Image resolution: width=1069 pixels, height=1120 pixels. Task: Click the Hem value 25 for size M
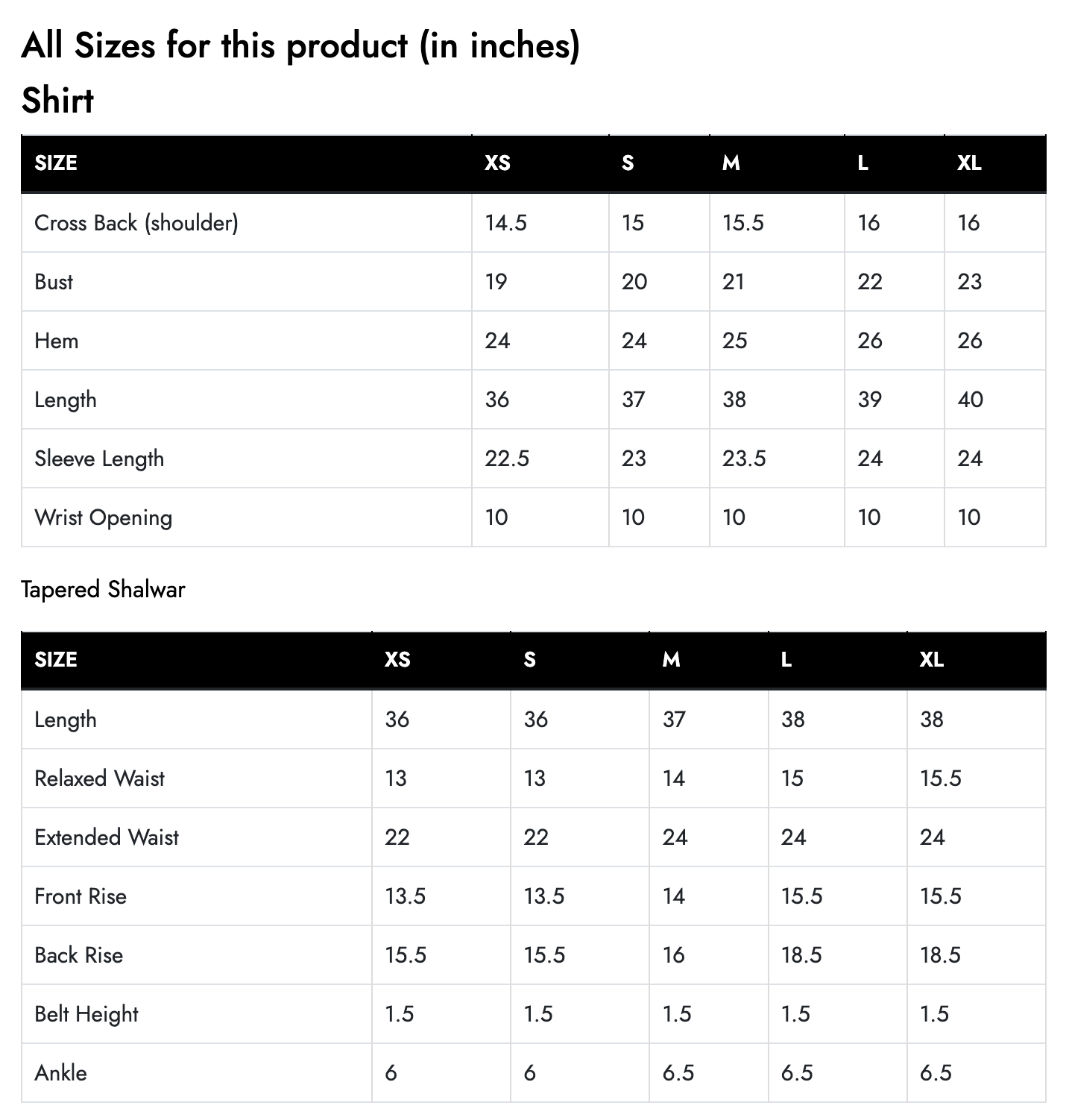(x=734, y=341)
